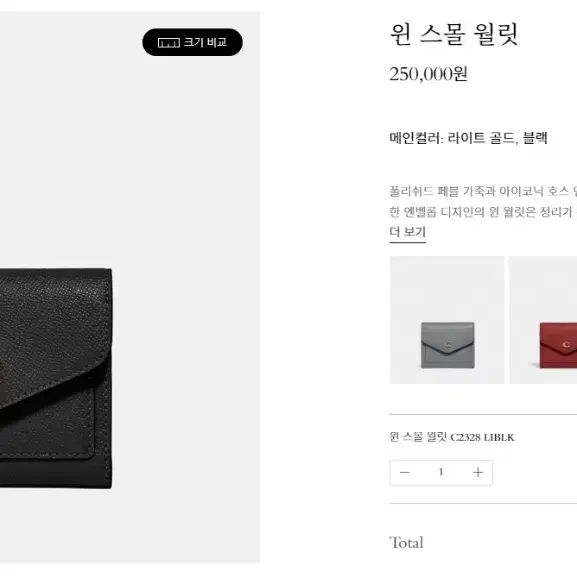Click the clasp on the gray wallet thumbnail

click(x=447, y=345)
